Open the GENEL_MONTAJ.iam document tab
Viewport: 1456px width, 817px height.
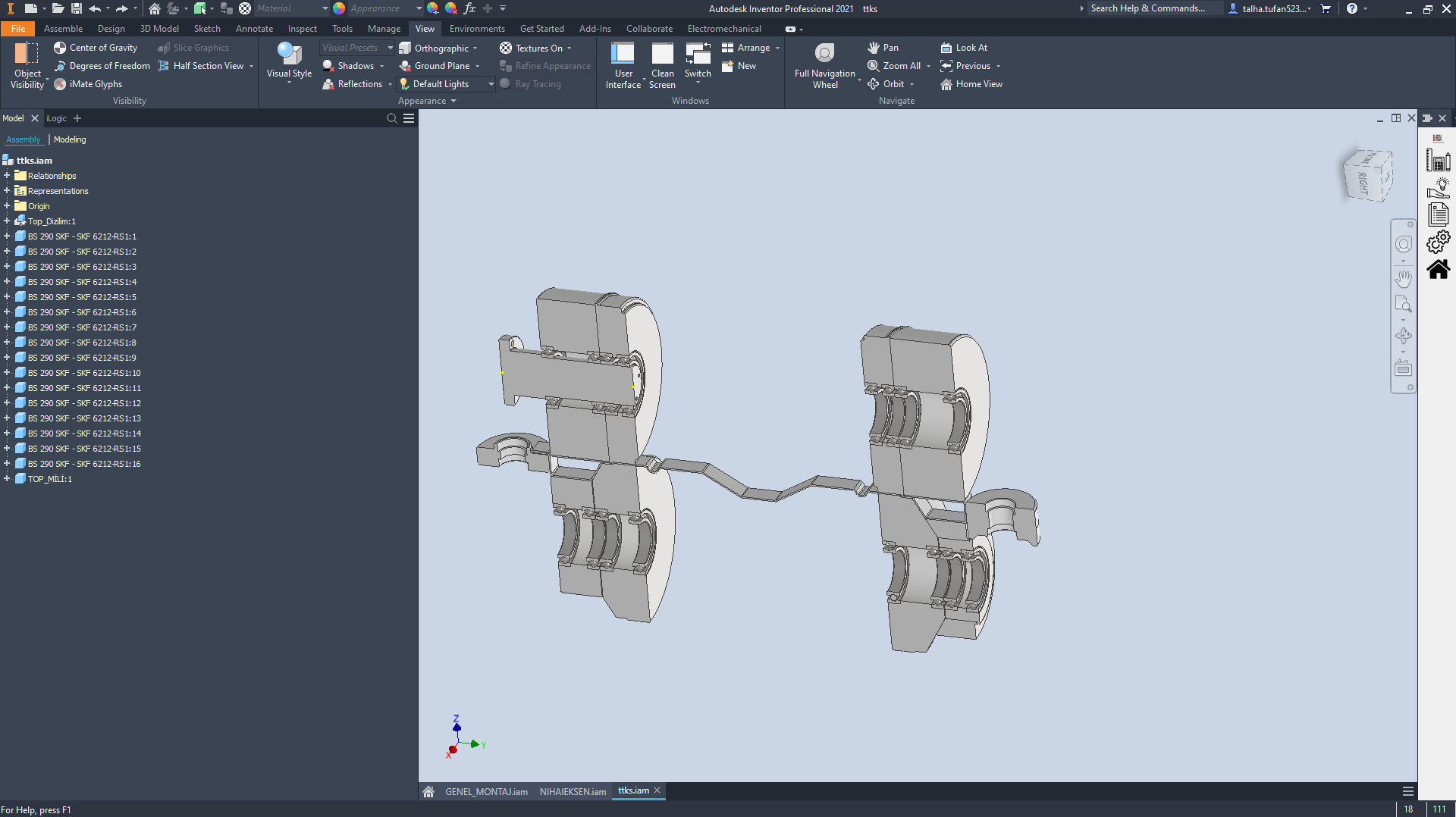pos(486,791)
